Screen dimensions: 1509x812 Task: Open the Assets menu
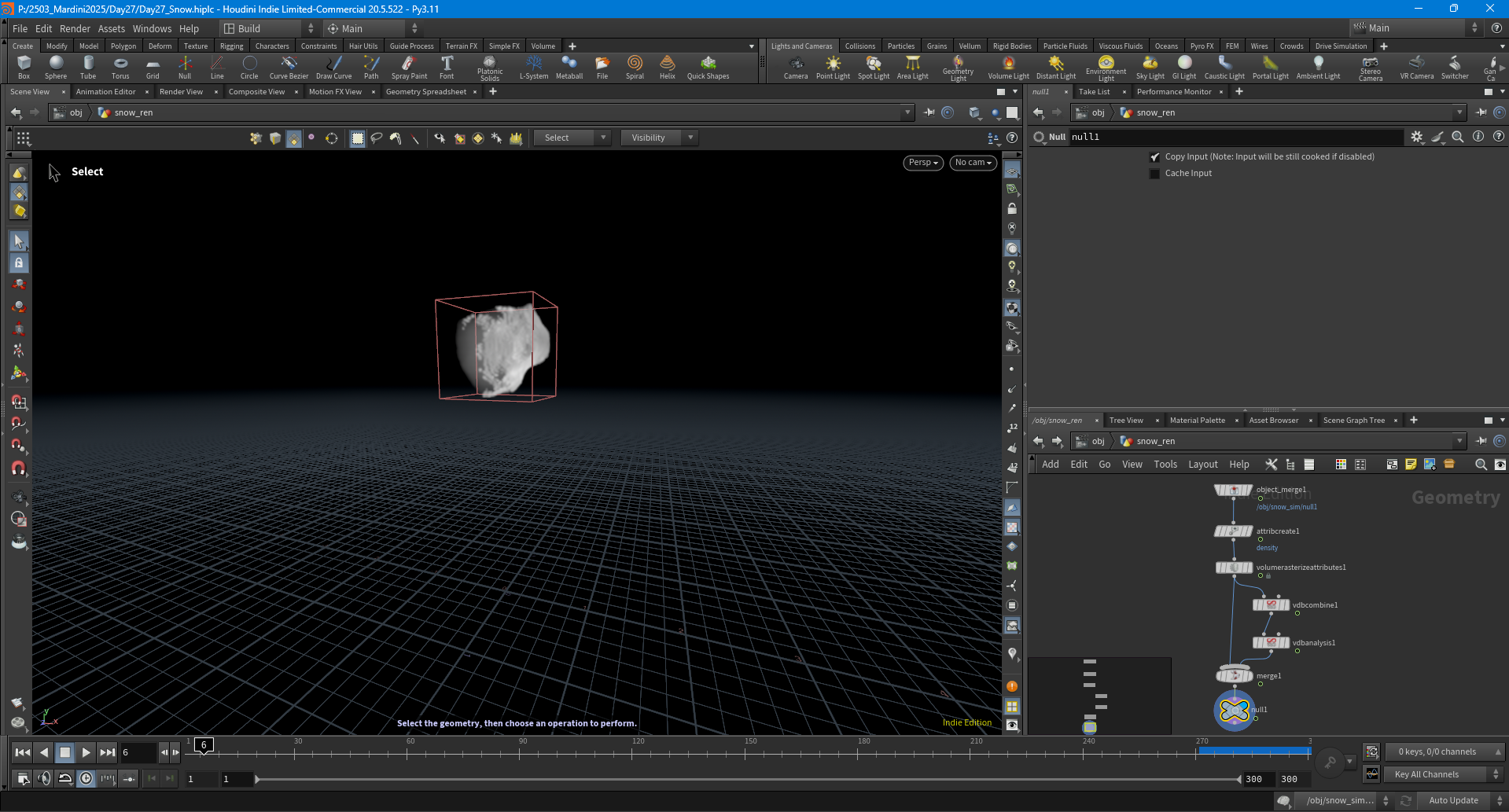coord(112,28)
